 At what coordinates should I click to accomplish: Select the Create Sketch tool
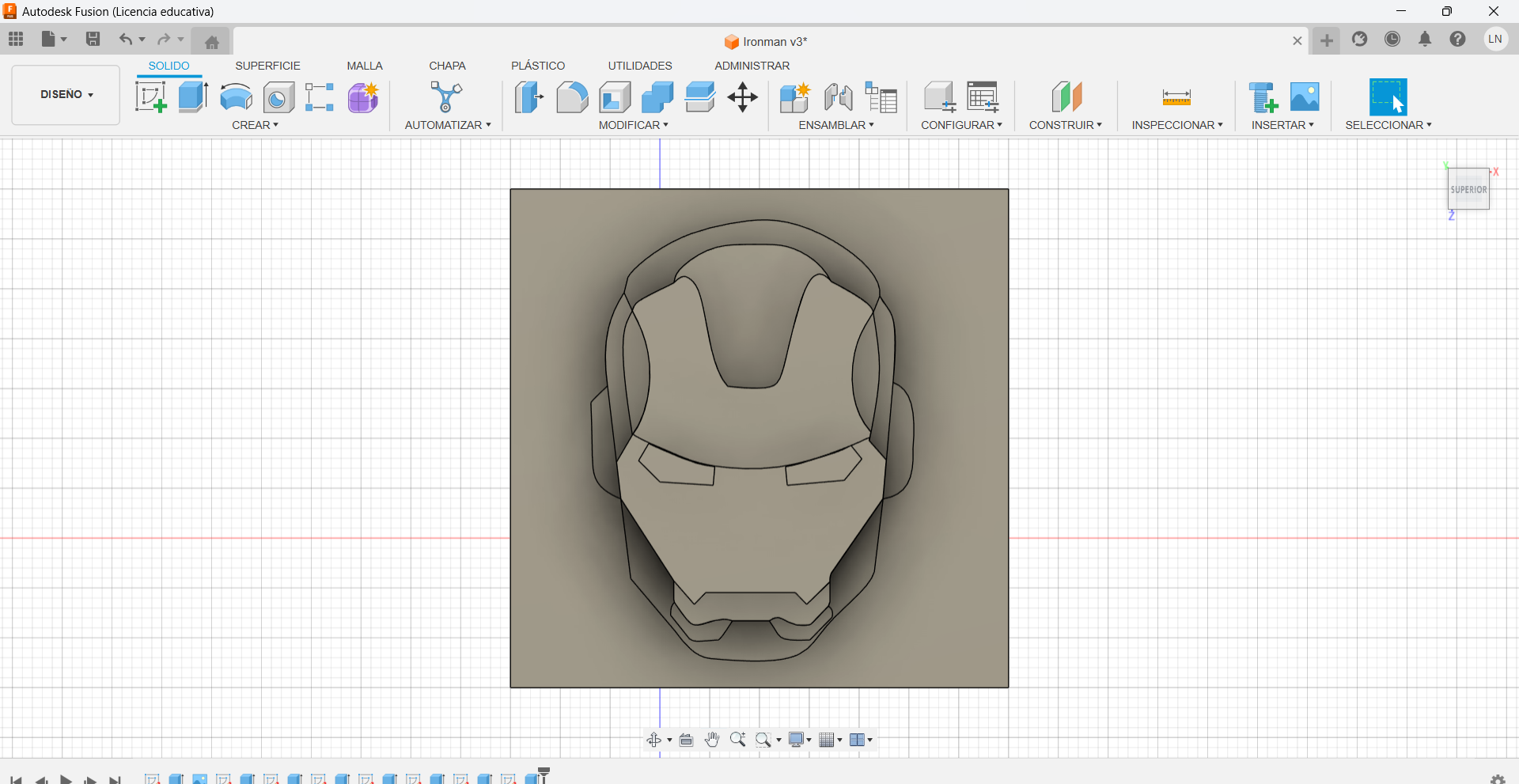[x=150, y=97]
